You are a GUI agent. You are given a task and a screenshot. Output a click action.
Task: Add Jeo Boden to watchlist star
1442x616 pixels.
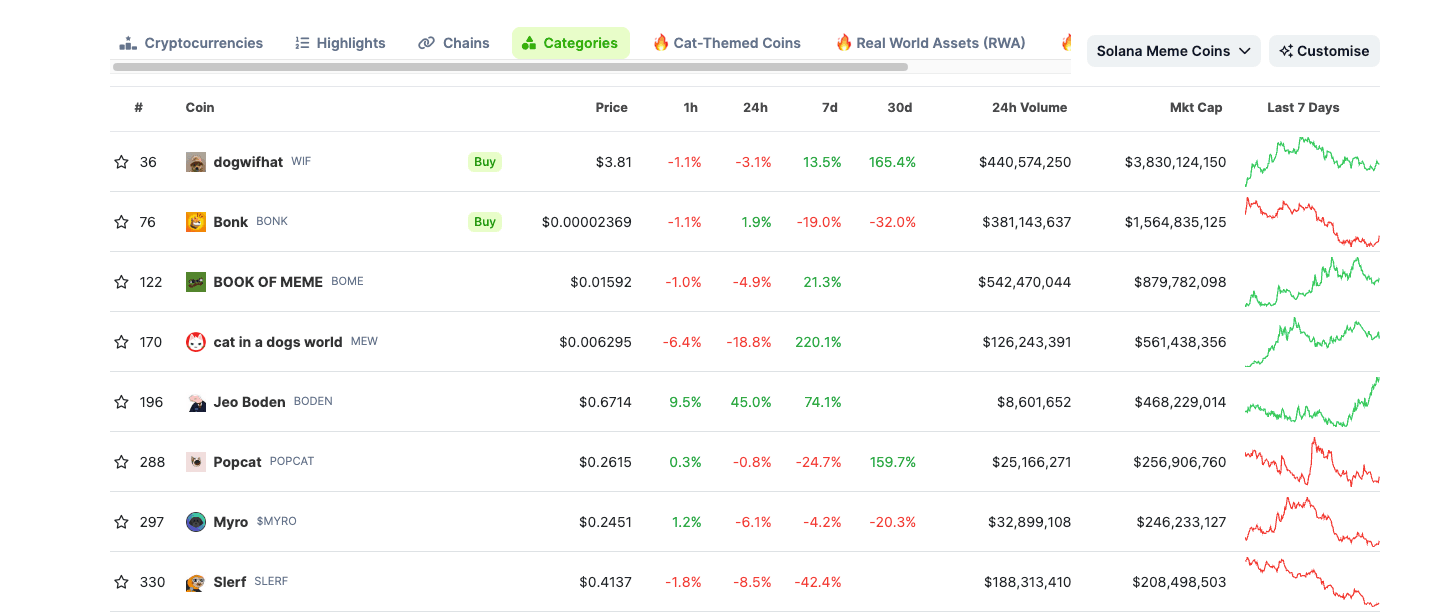click(121, 402)
